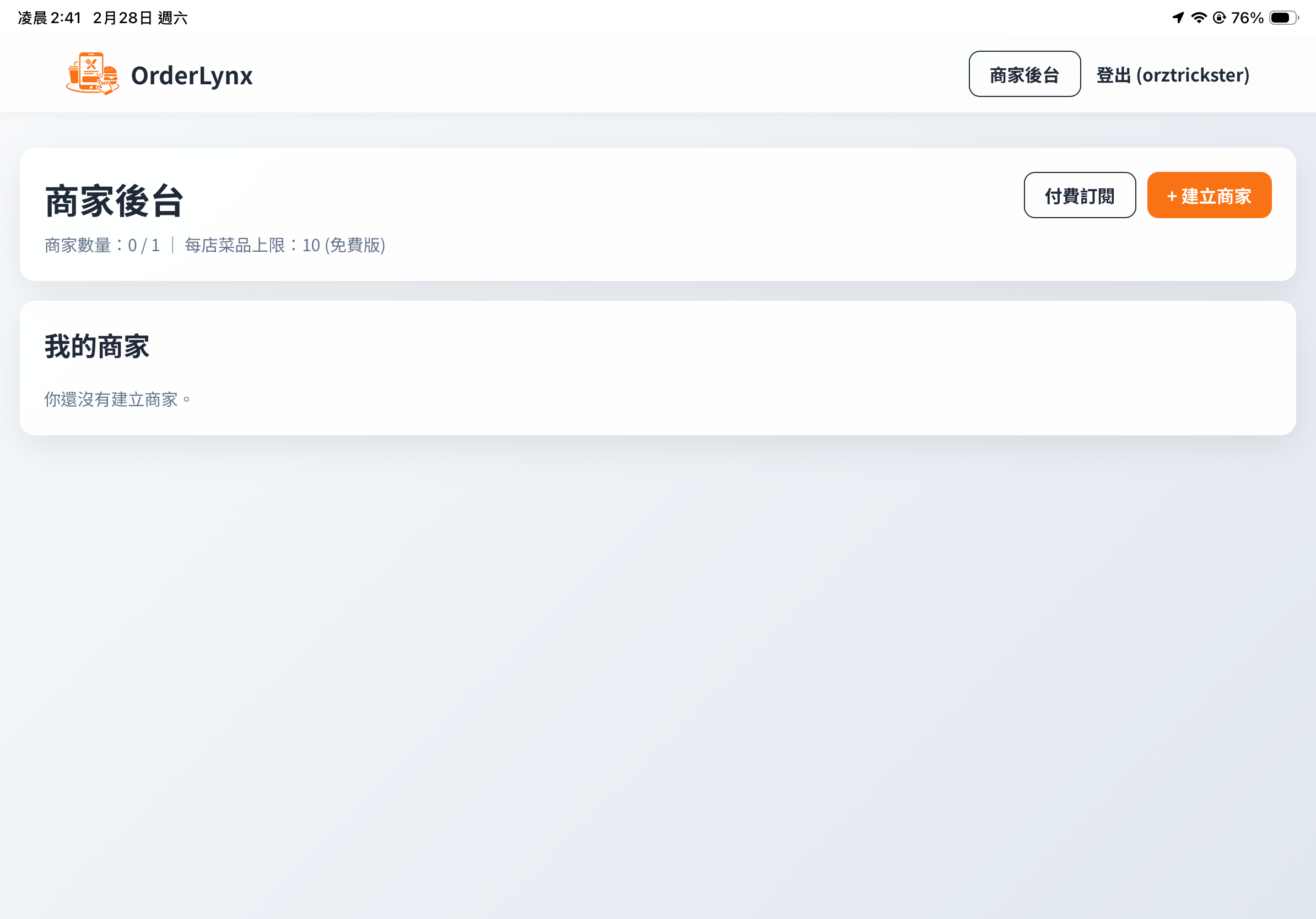Tap the Wi-Fi status icon
This screenshot has width=1316, height=919.
pyautogui.click(x=1199, y=18)
